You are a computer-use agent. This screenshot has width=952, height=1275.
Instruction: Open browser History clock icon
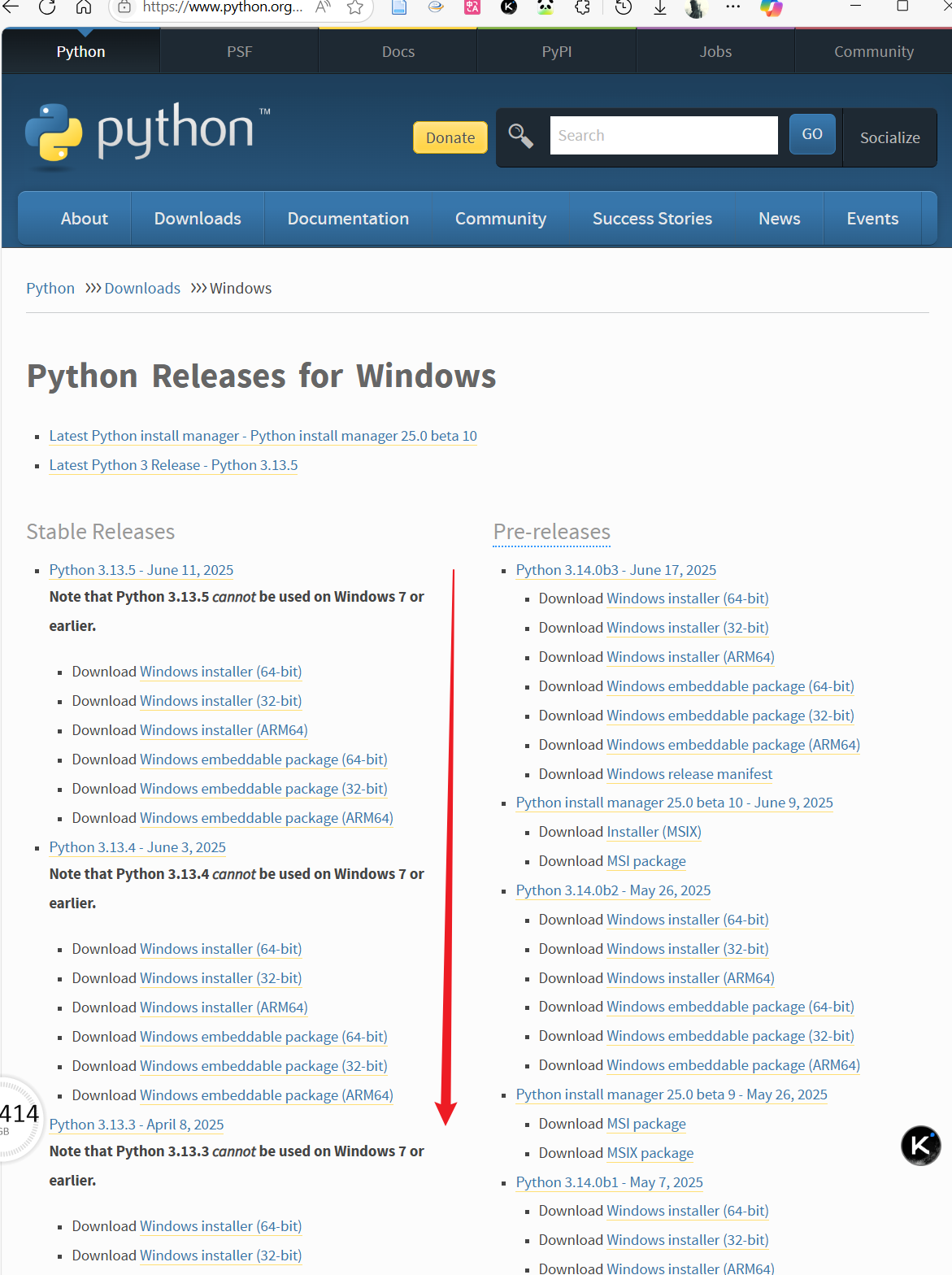click(x=624, y=7)
